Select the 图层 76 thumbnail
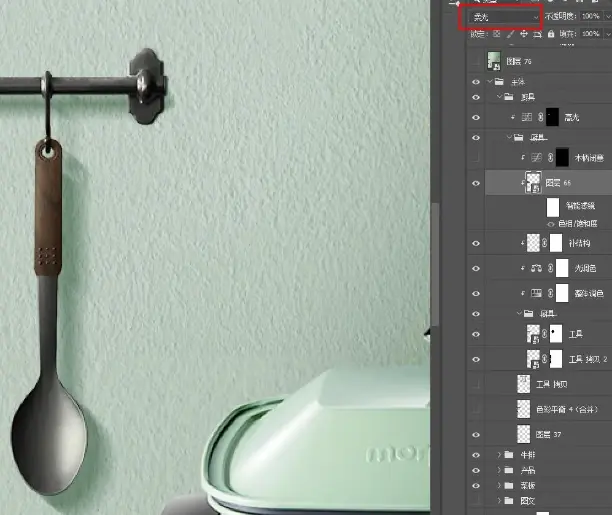This screenshot has width=612, height=515. point(494,61)
